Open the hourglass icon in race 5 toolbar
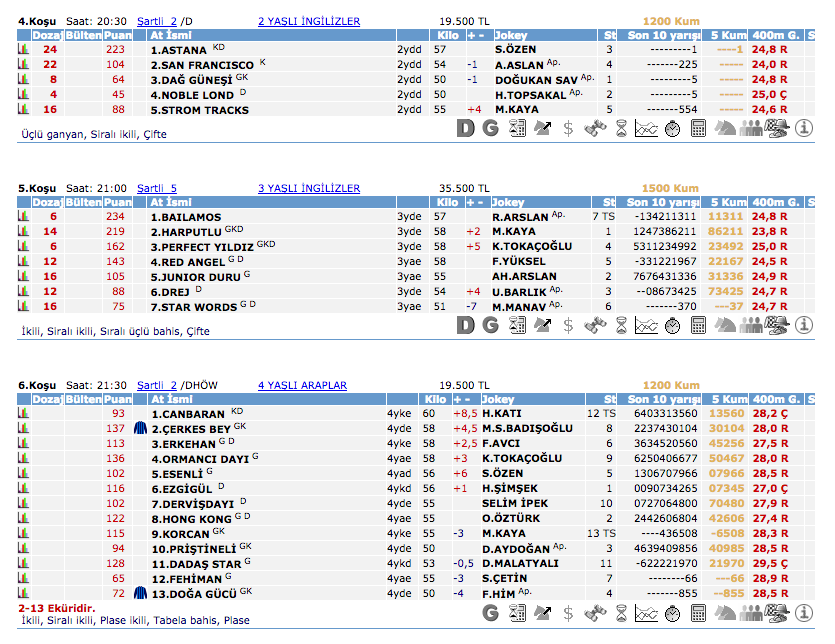Screen dimensions: 835x644 [x=622, y=325]
